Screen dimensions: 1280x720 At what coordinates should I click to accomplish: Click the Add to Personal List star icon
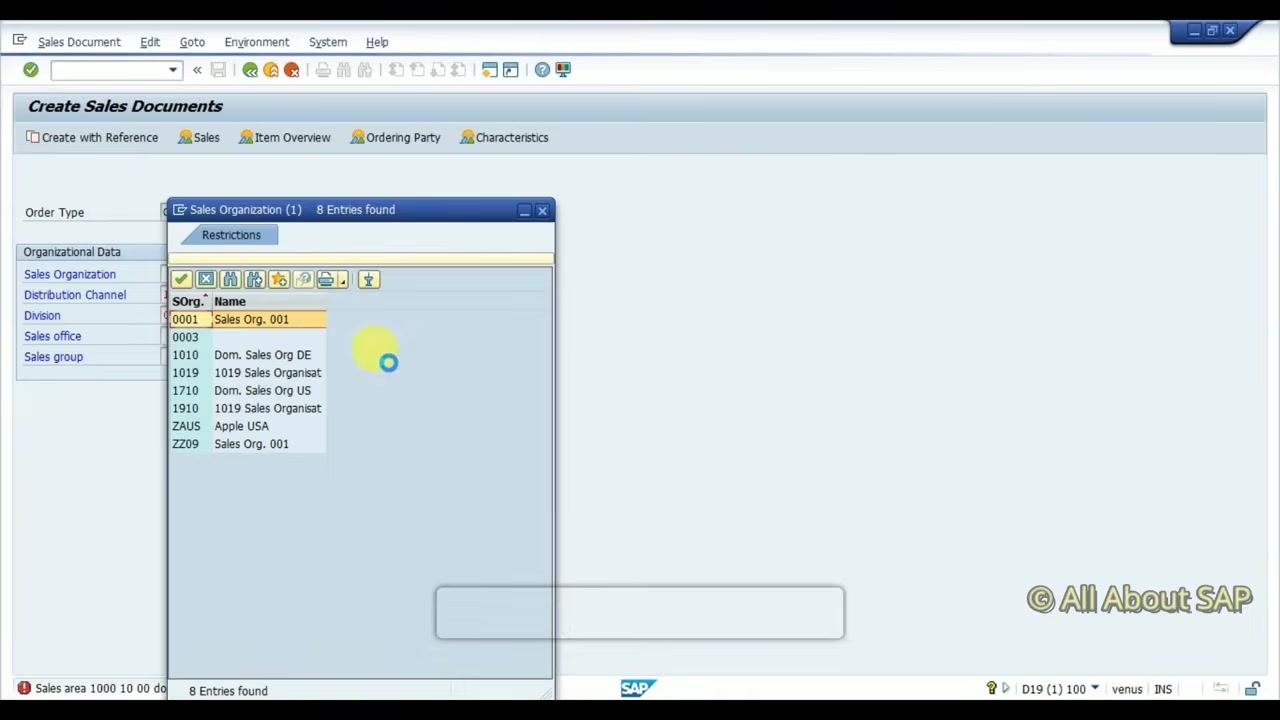point(278,280)
